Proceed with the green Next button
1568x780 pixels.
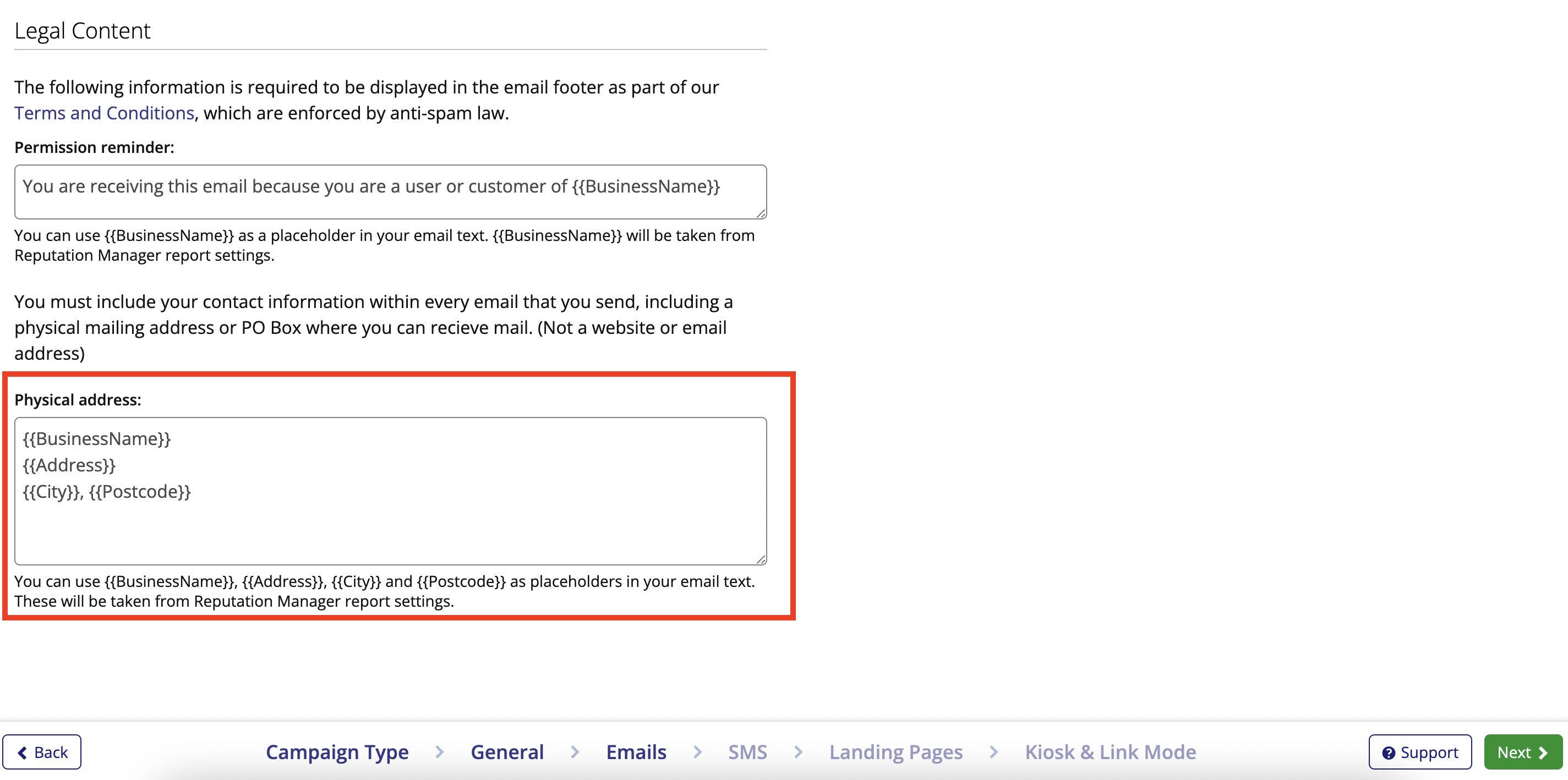coord(1522,752)
